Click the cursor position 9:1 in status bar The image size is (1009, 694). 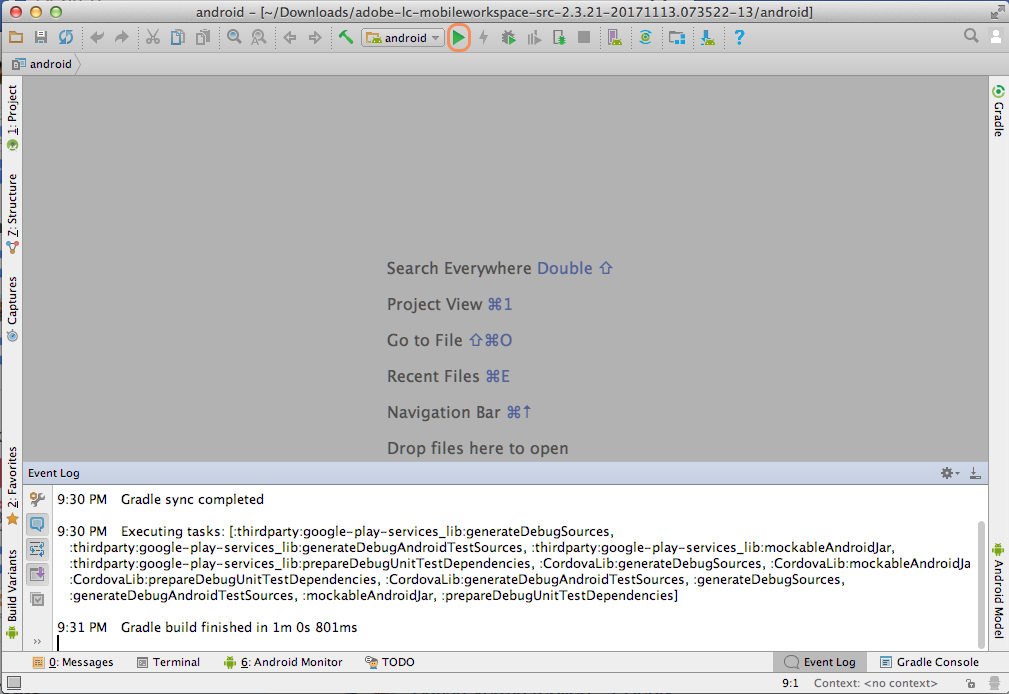(x=790, y=683)
